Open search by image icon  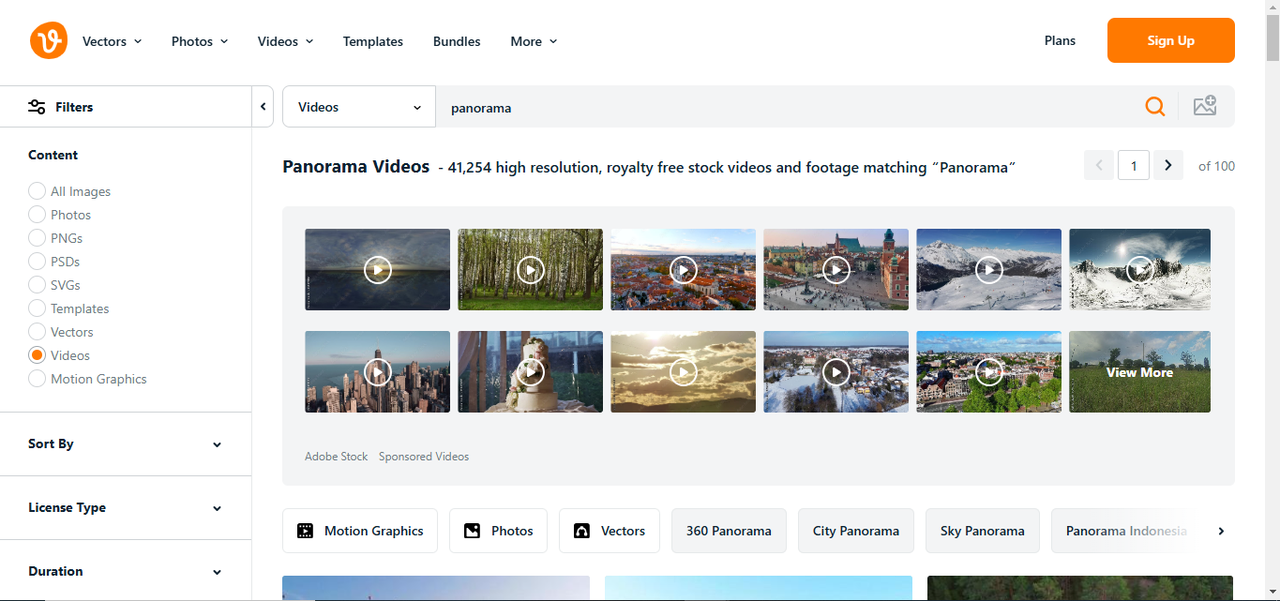click(1205, 104)
